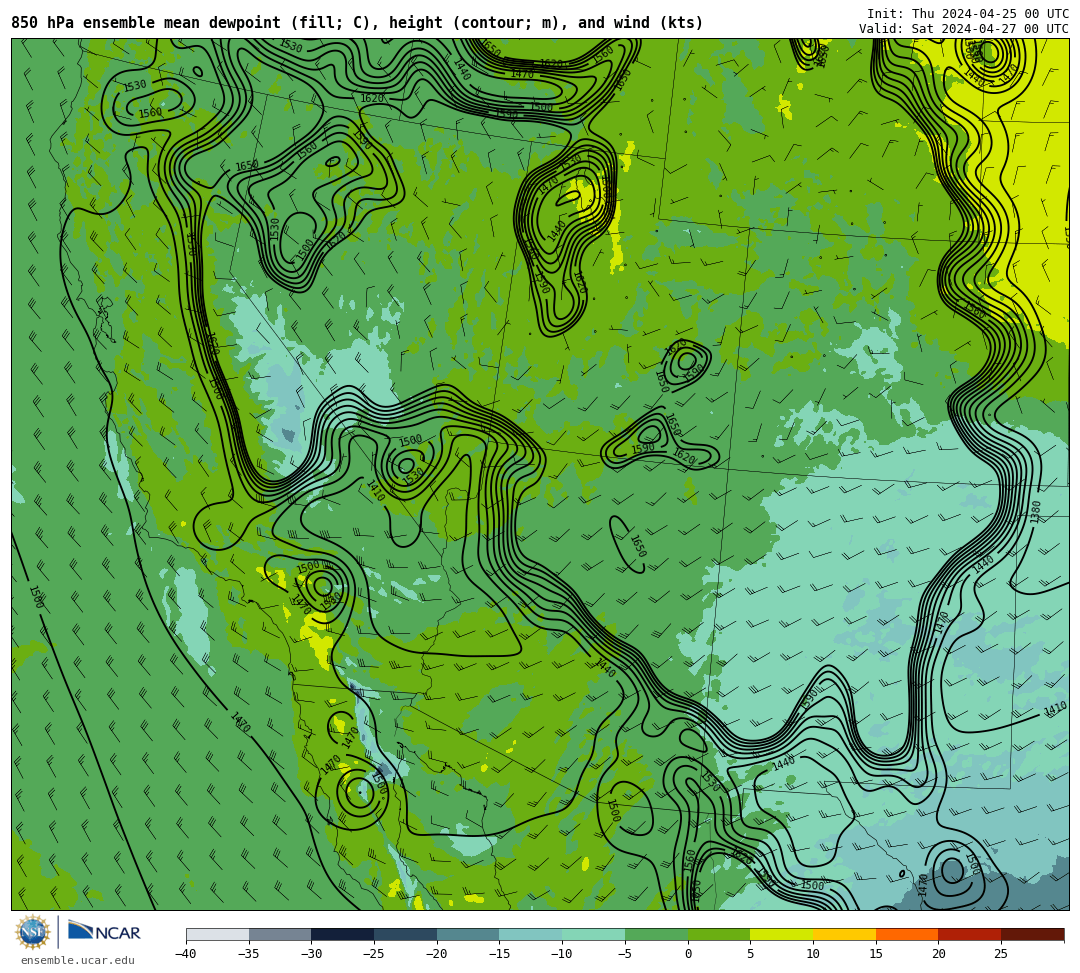Click the -20 colorbar tick label
Image resolution: width=1080 pixels, height=973 pixels.
pyautogui.click(x=437, y=954)
